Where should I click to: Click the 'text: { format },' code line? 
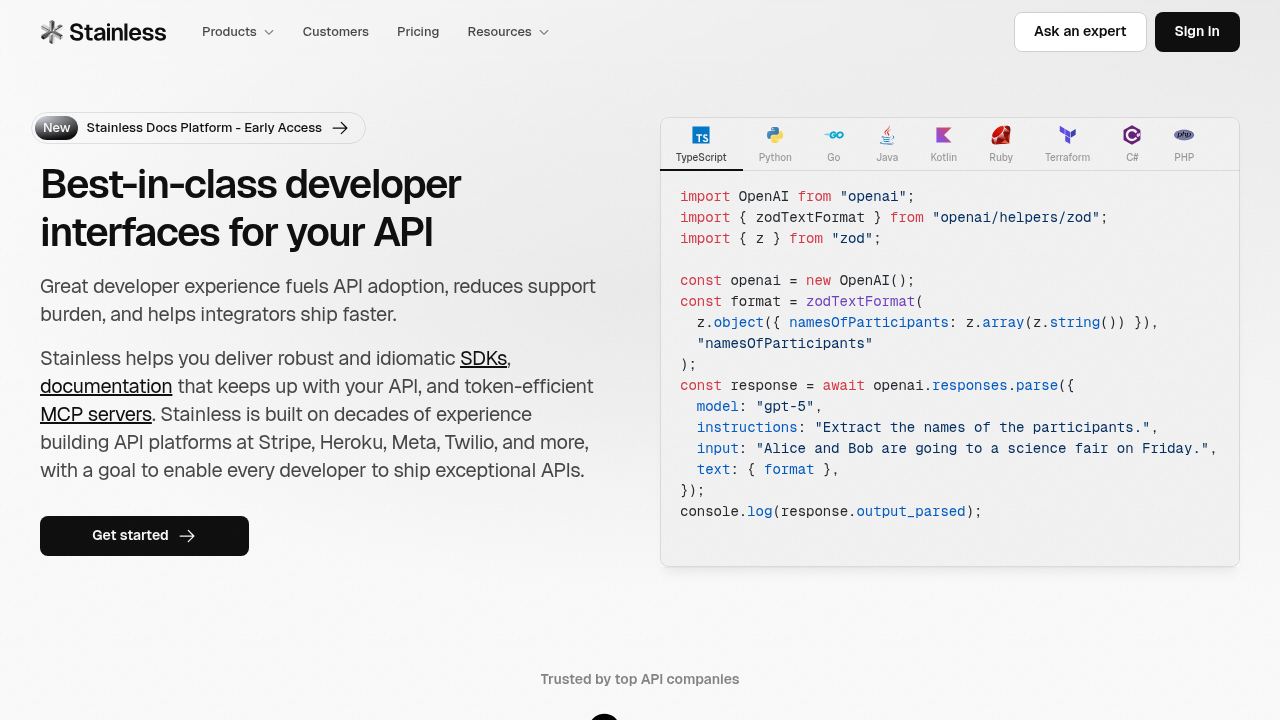coord(768,469)
